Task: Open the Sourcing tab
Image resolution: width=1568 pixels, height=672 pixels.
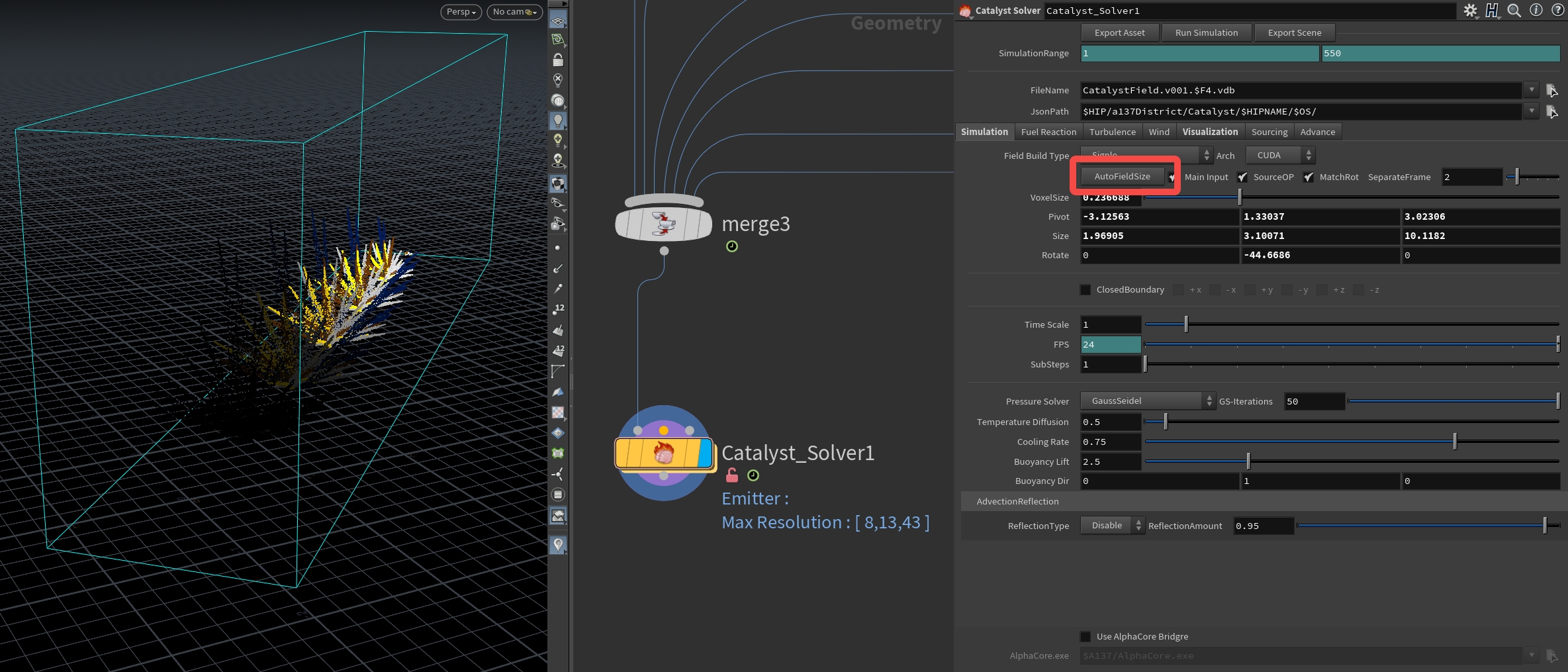Action: pos(1269,132)
